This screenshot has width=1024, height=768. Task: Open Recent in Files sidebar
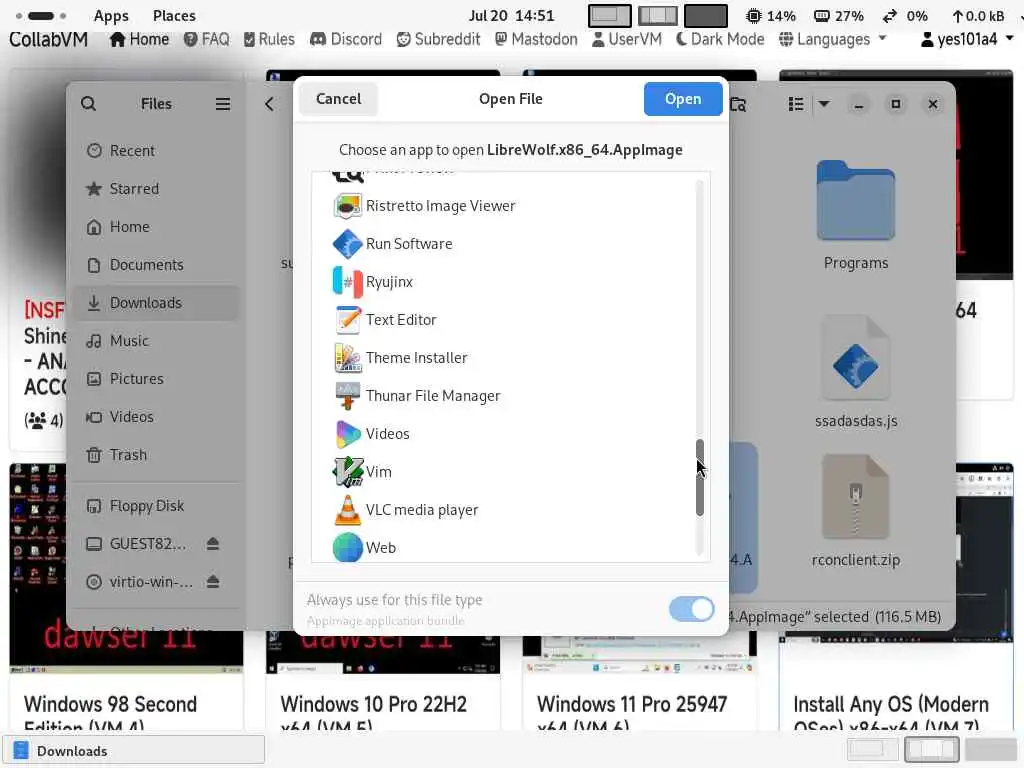(155, 151)
